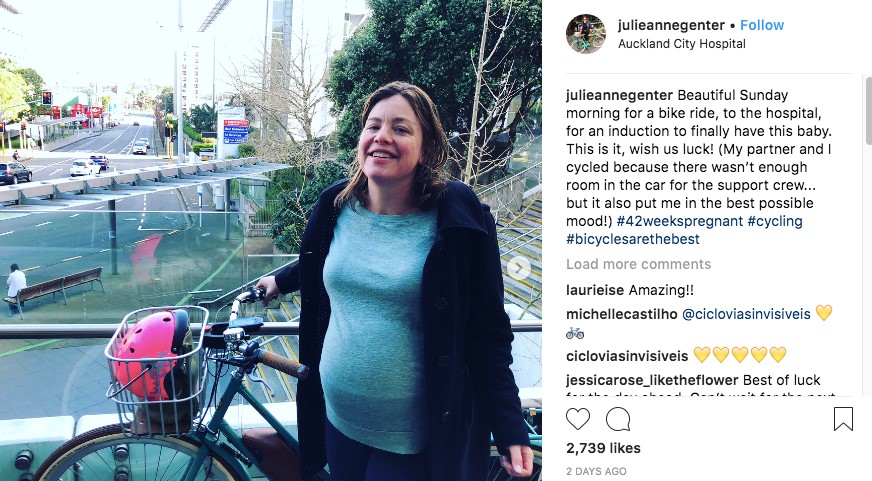Viewport: 872px width, 481px height.
Task: Open the Auckland City Hospital location link
Action: click(682, 43)
